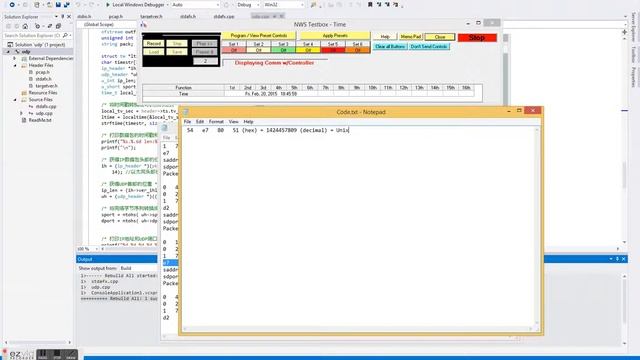Click the bookmark toggle icon in the toolbar

(370, 5)
